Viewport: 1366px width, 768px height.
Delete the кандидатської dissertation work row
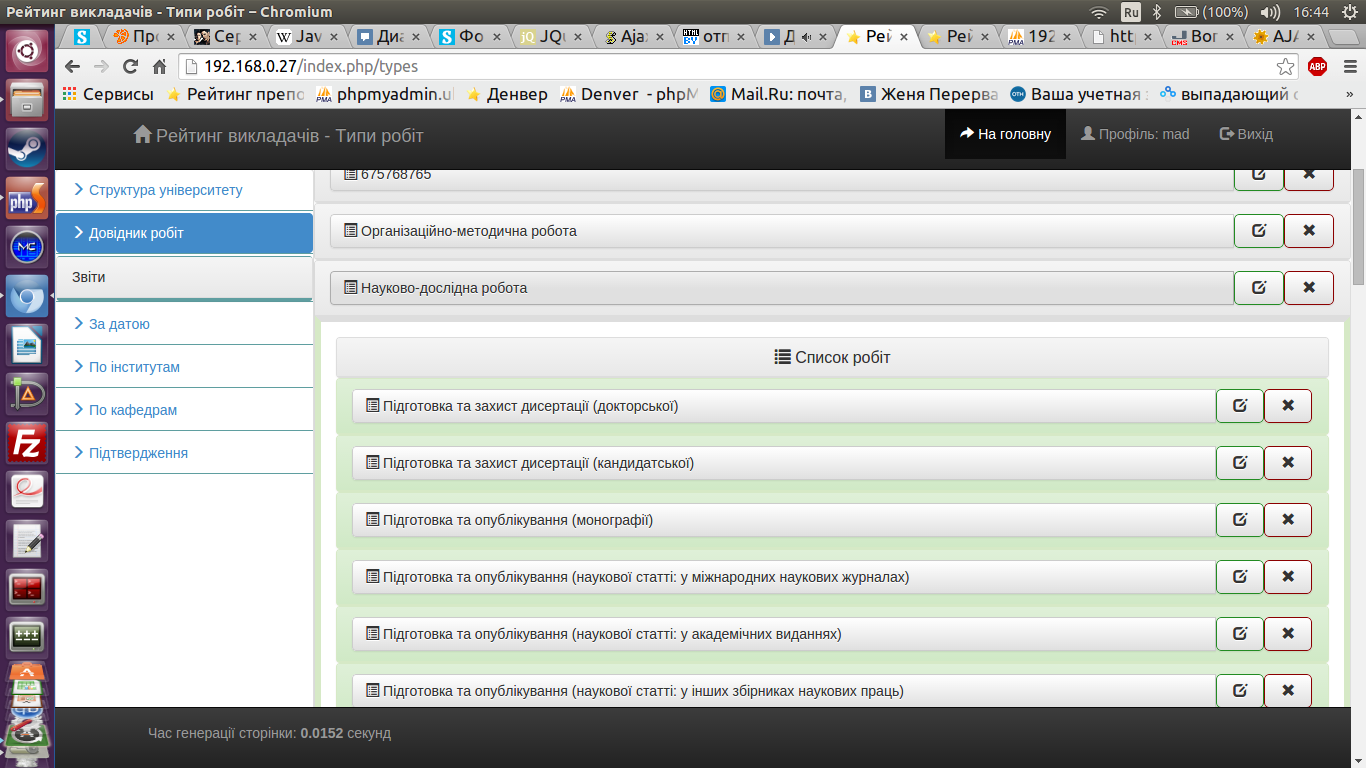pos(1288,463)
